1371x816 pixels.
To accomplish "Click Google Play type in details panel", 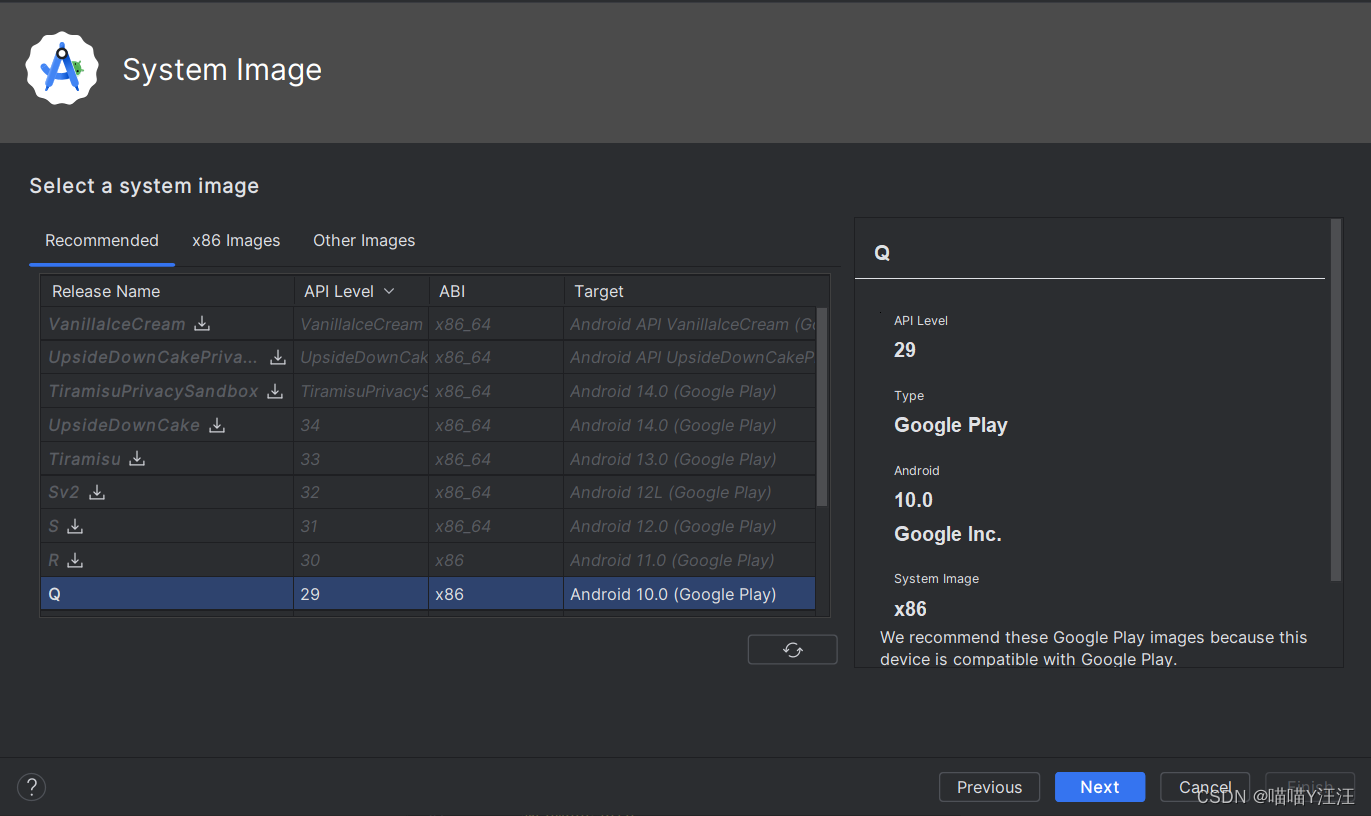I will point(950,425).
